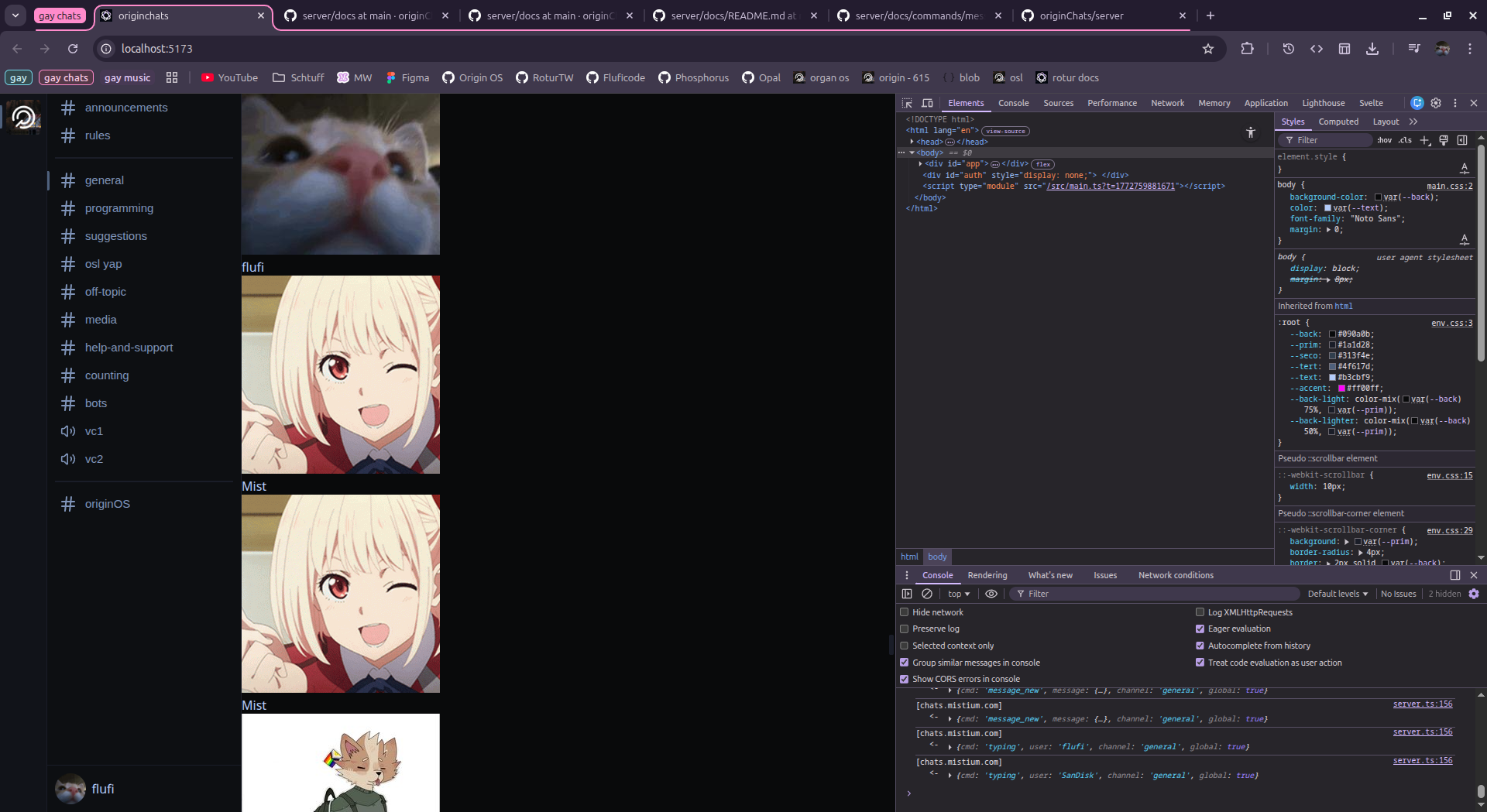Open the Rendering drawer tab
This screenshot has height=812, width=1487.
point(987,575)
